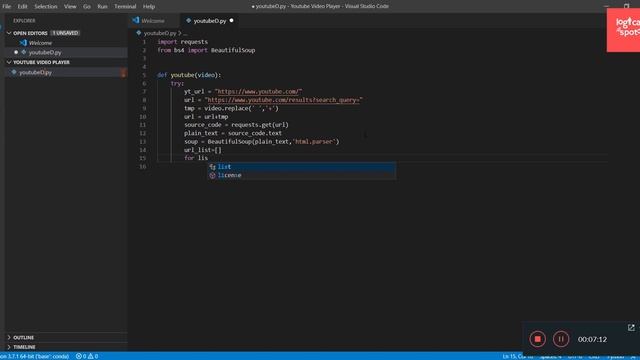Image resolution: width=640 pixels, height=360 pixels.
Task: Open the Edit menu
Action: click(x=22, y=7)
